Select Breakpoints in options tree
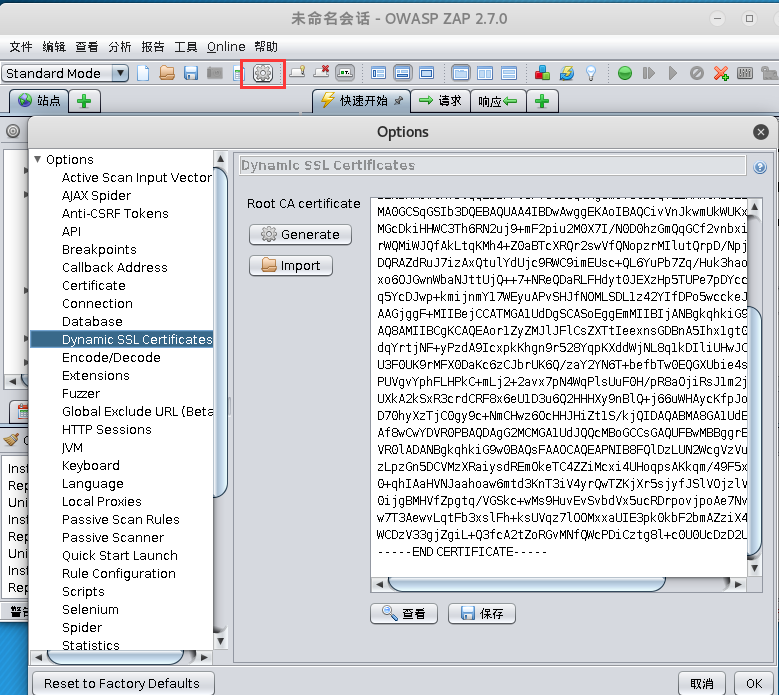 tap(99, 249)
